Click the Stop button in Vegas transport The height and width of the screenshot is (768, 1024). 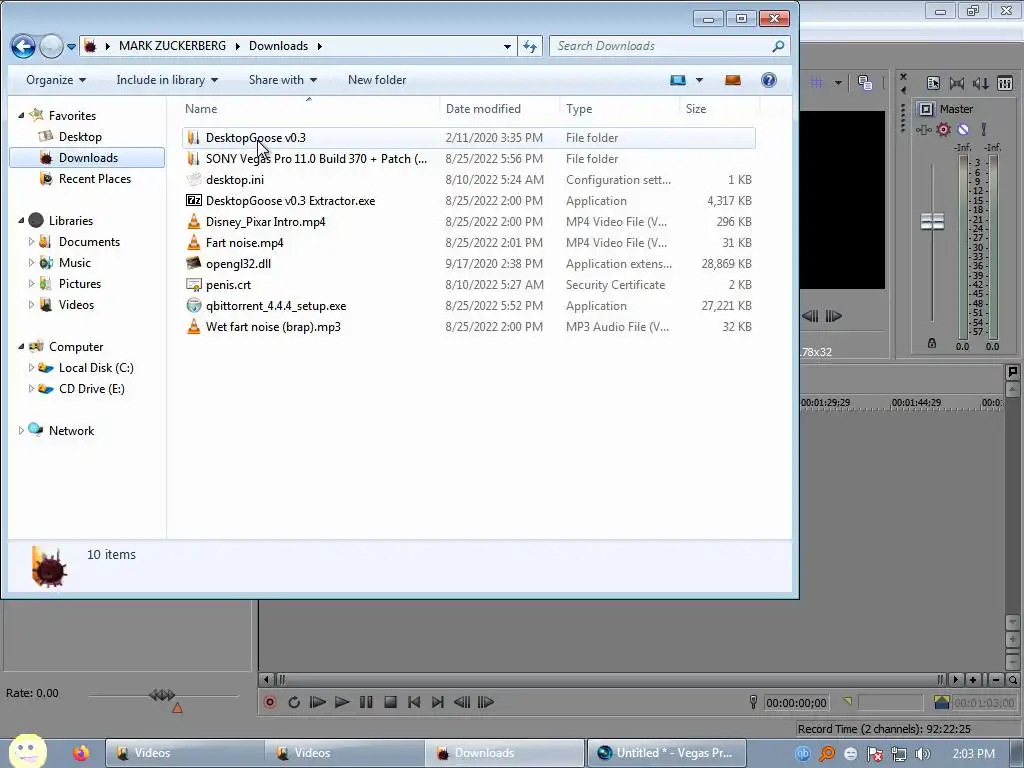pos(391,702)
